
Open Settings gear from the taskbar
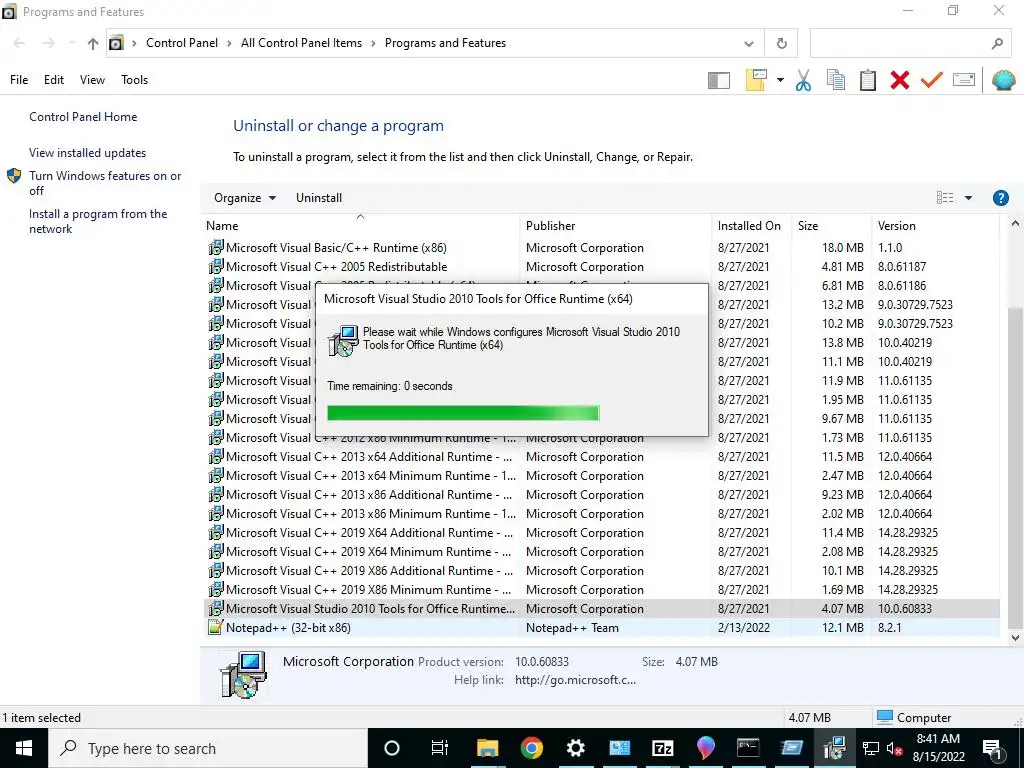click(575, 748)
